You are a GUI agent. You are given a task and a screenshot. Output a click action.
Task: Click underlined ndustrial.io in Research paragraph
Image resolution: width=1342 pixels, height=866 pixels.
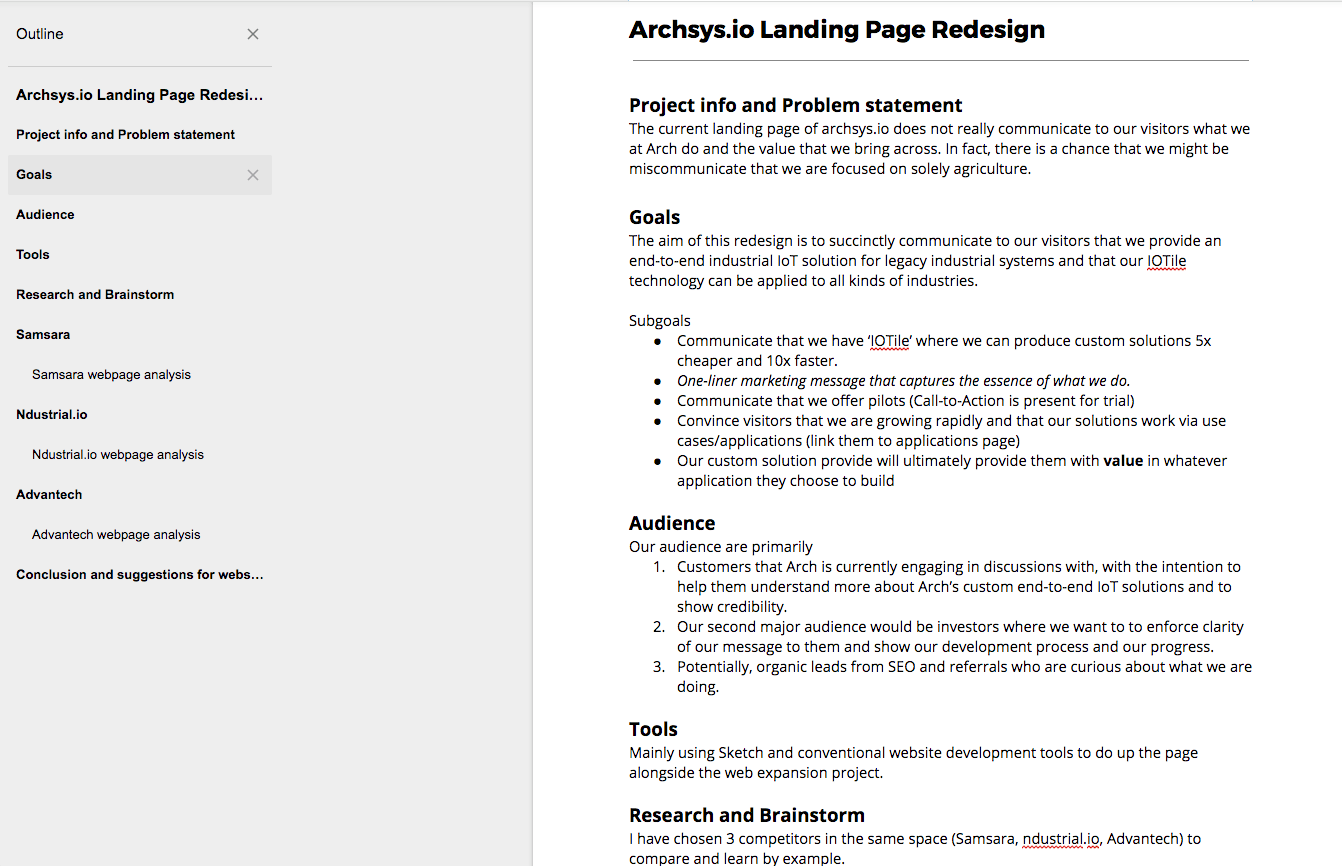click(x=1061, y=839)
